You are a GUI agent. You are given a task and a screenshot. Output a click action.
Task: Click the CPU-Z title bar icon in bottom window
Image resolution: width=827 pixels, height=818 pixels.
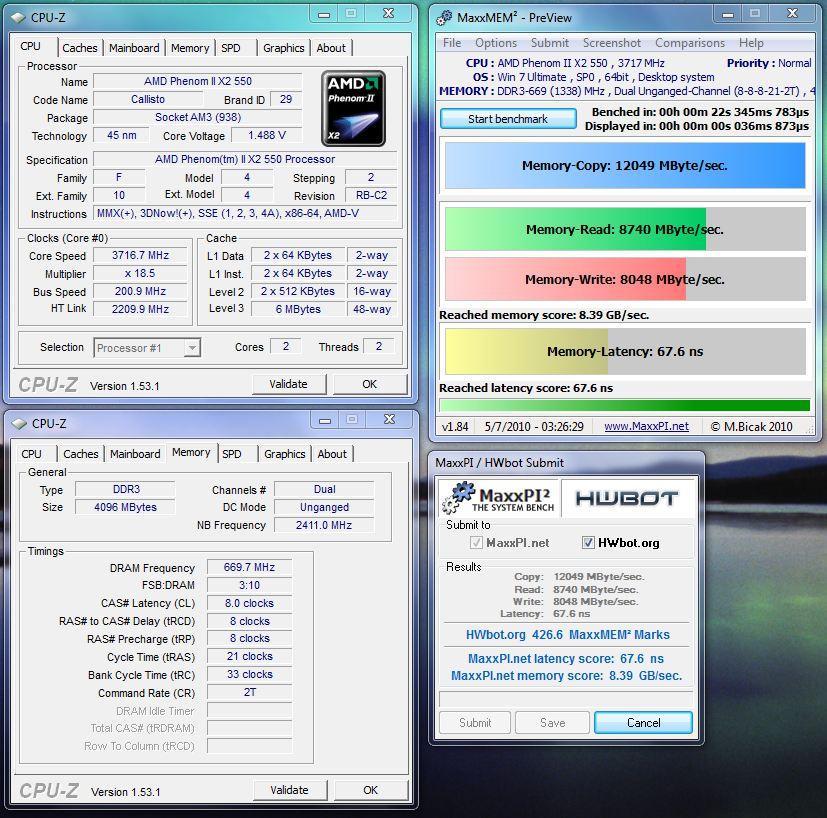pyautogui.click(x=18, y=424)
